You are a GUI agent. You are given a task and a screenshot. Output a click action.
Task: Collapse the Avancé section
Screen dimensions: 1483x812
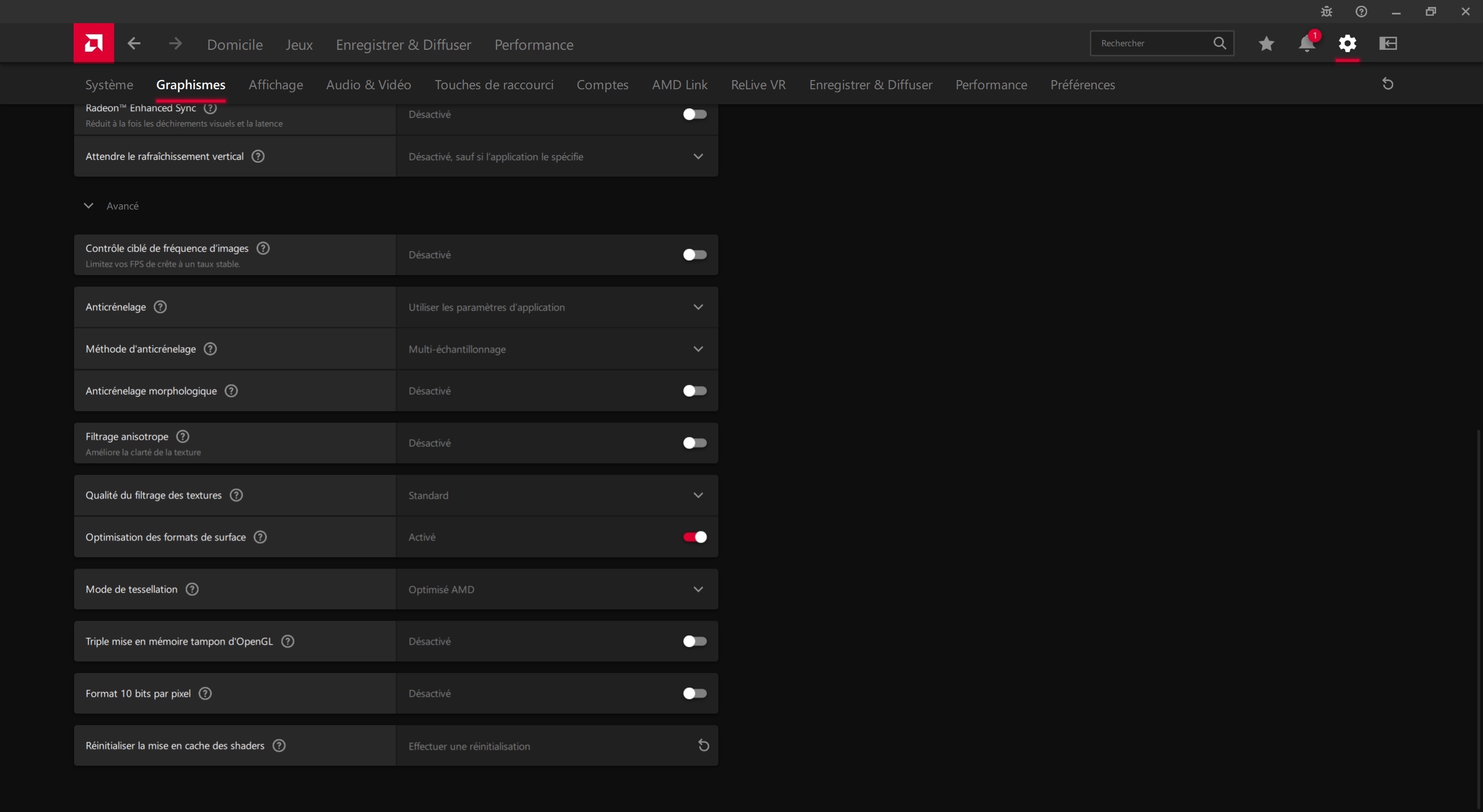pyautogui.click(x=89, y=206)
